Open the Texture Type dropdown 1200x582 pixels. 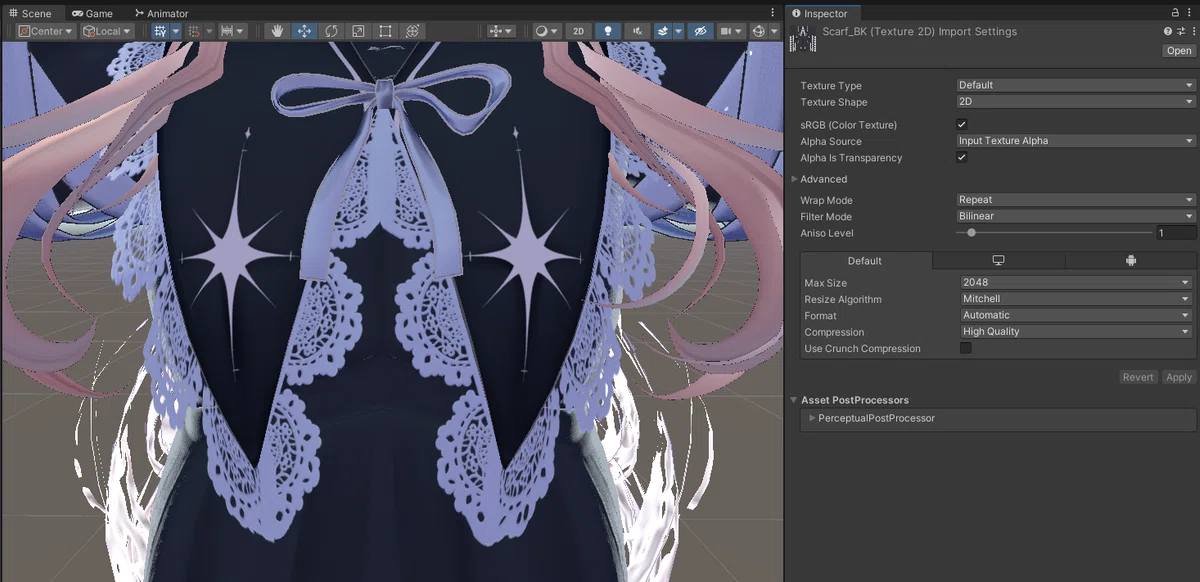pyautogui.click(x=1076, y=85)
